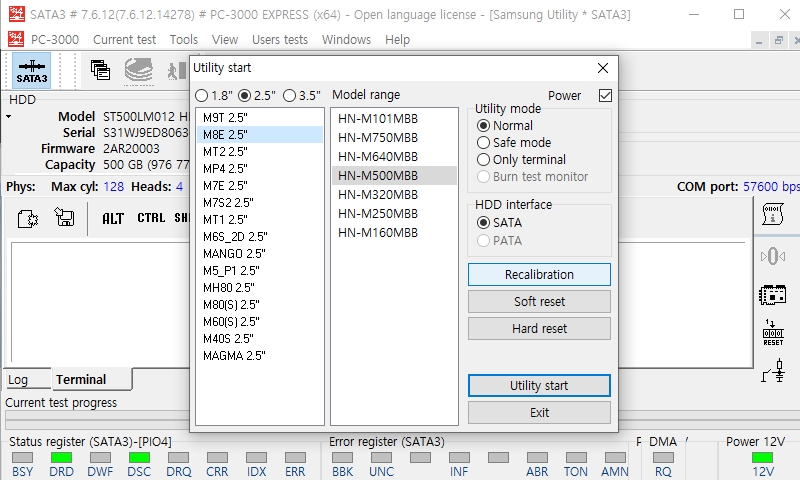Image resolution: width=800 pixels, height=480 pixels.
Task: Select model HN-M500MBB
Action: (394, 175)
